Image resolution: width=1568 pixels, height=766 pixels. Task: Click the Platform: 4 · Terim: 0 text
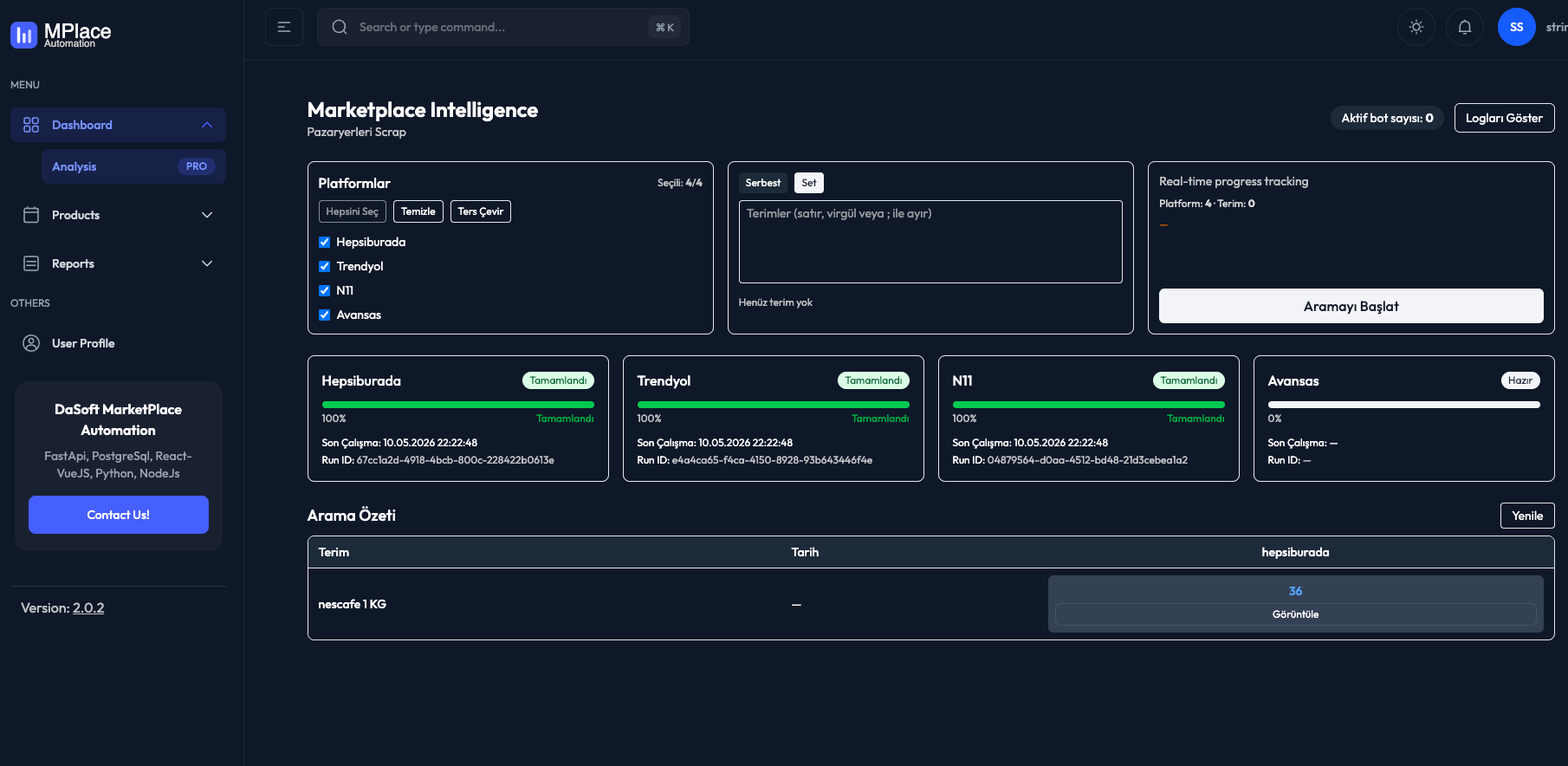[x=1207, y=204]
